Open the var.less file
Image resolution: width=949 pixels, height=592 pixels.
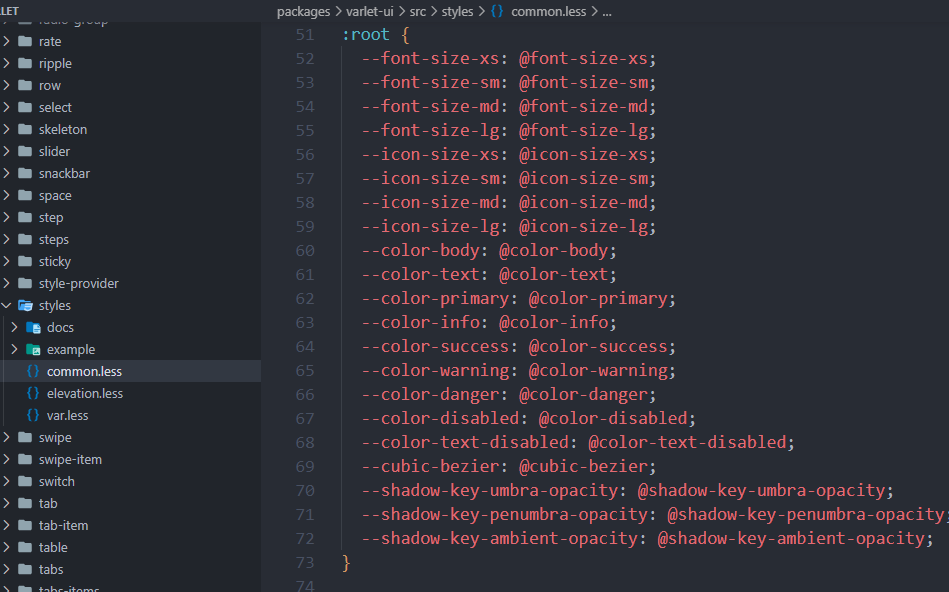click(x=67, y=415)
